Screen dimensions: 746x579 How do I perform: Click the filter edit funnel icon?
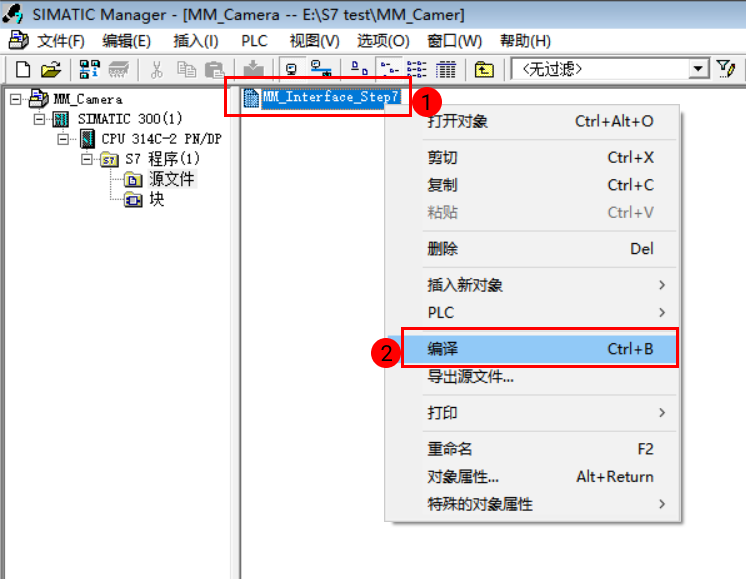(x=726, y=69)
